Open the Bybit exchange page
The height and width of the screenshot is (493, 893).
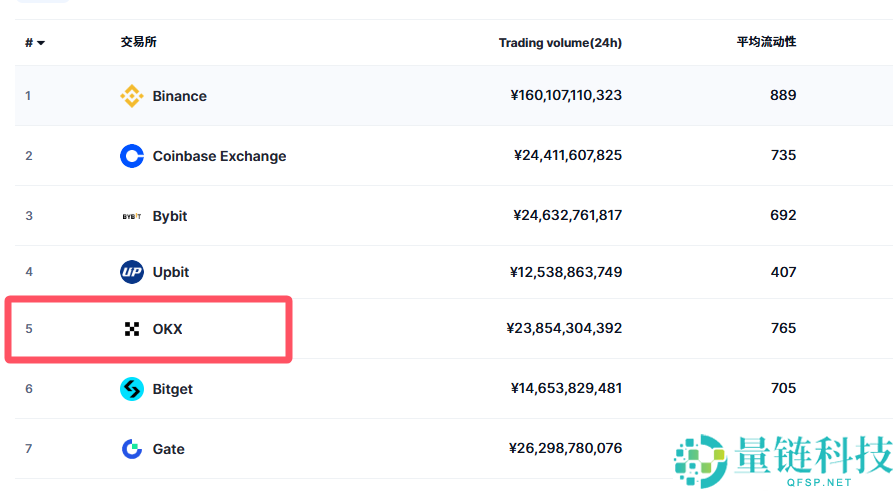[x=170, y=216]
